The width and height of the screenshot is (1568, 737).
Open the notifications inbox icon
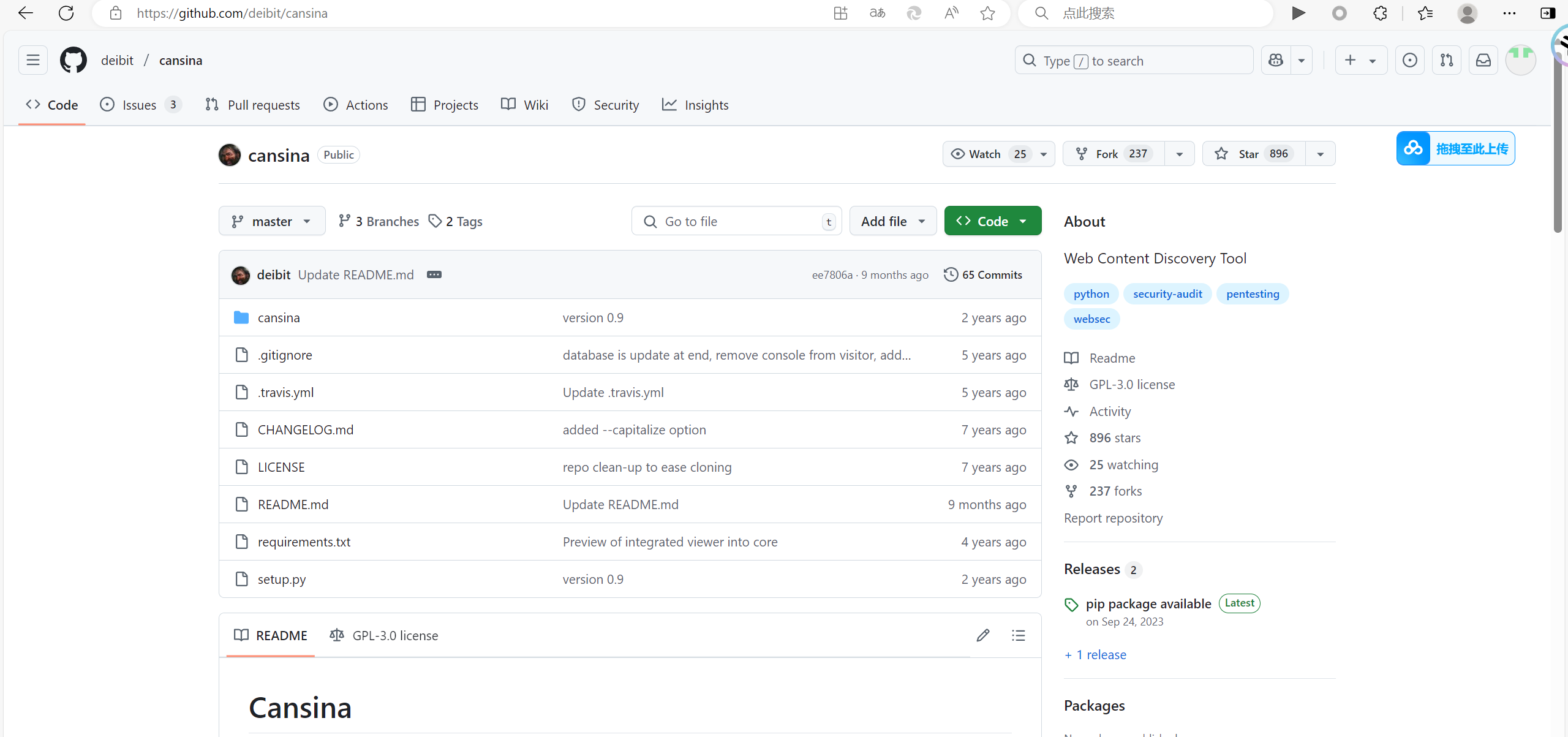(1483, 60)
